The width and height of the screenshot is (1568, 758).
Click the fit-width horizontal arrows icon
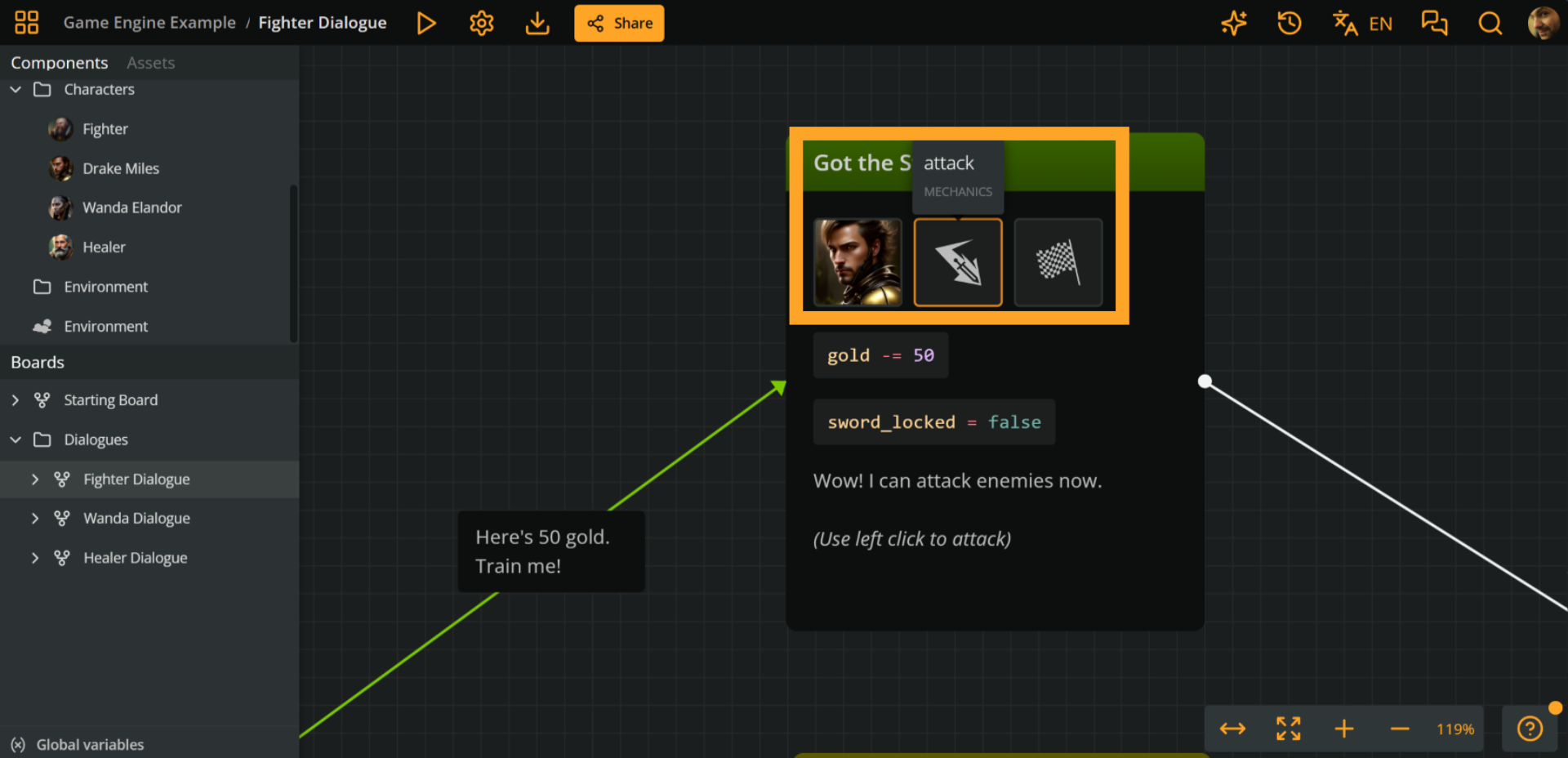coord(1232,729)
